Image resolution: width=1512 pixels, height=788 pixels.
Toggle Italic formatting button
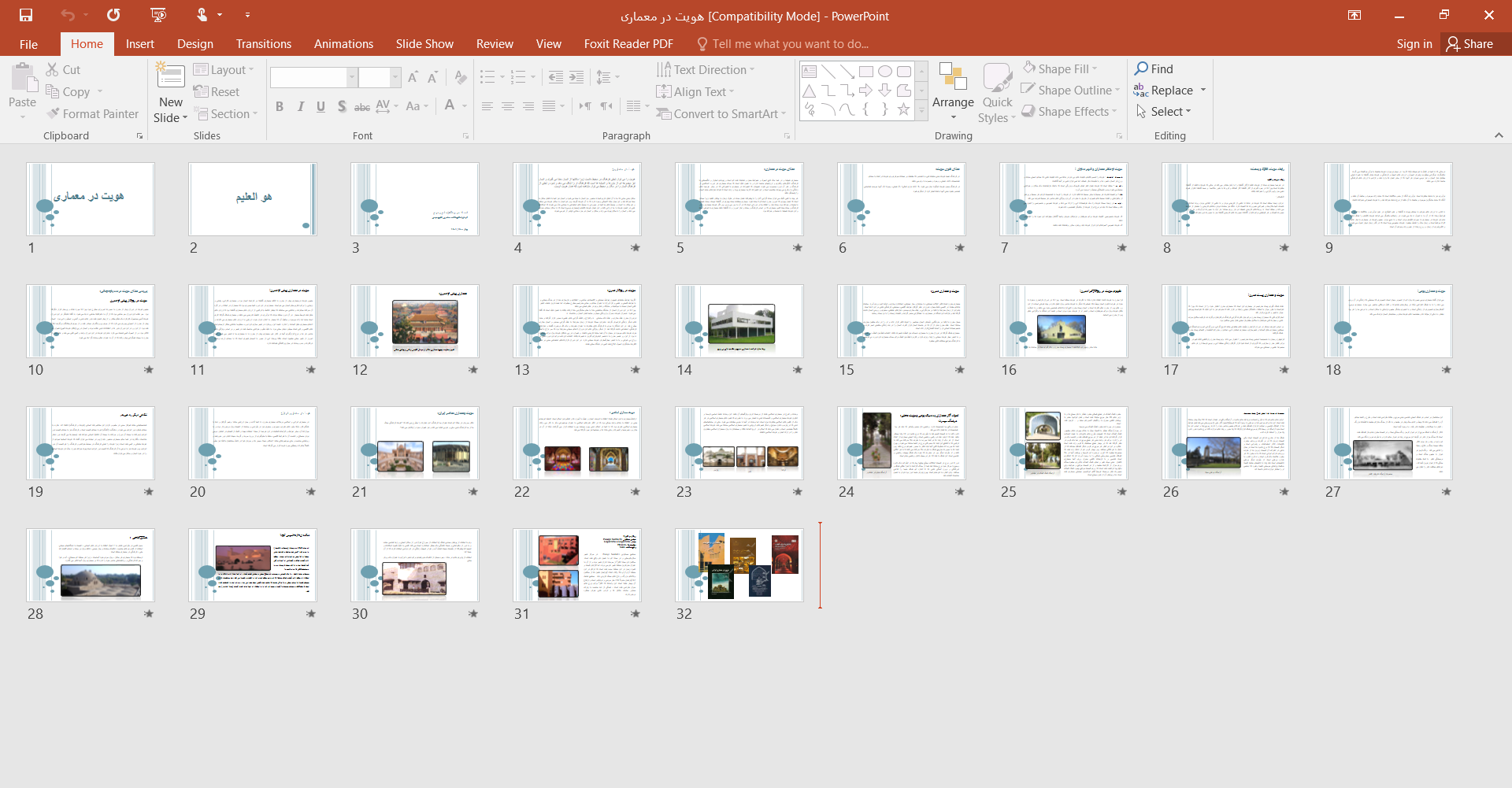[300, 106]
